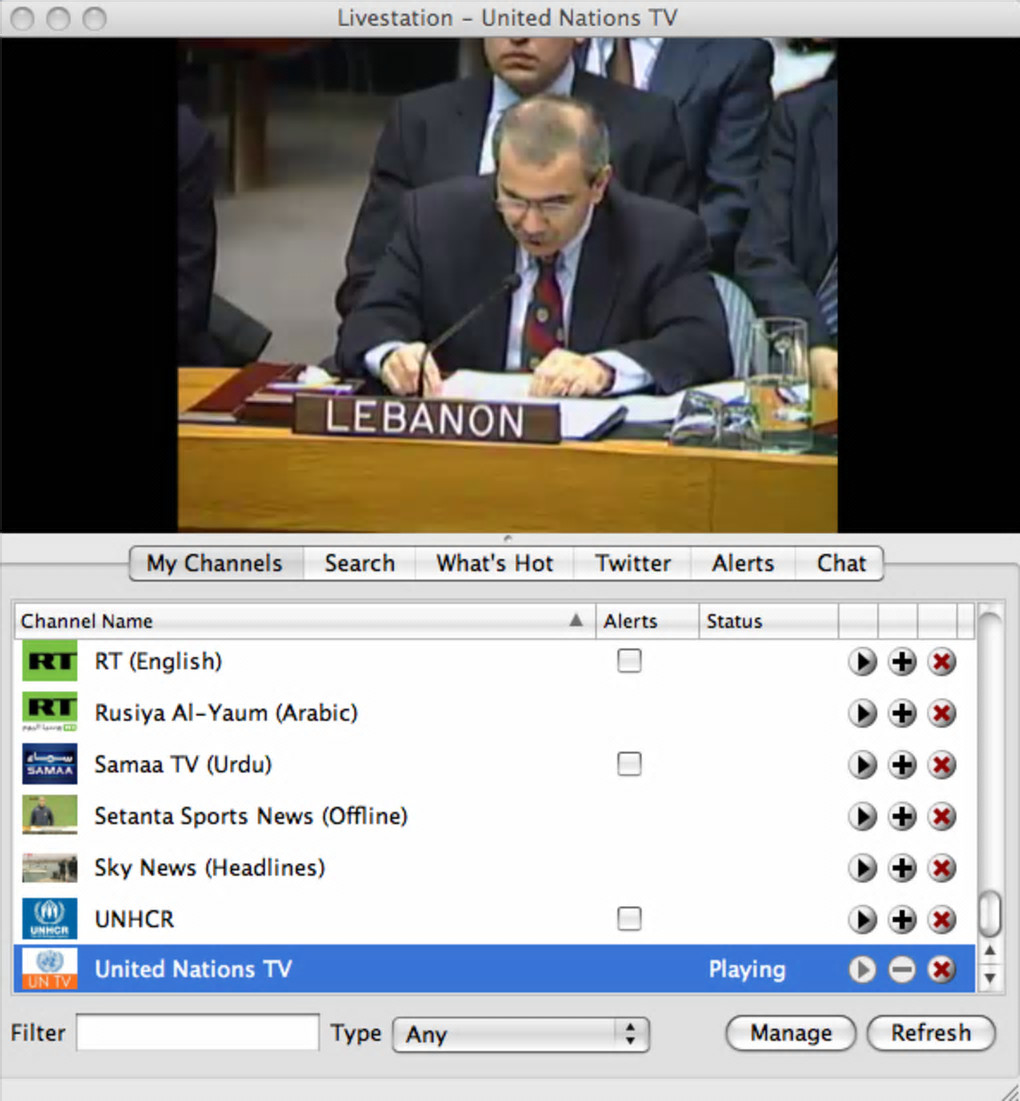Click the Status column header
This screenshot has height=1101, width=1020.
[x=768, y=621]
